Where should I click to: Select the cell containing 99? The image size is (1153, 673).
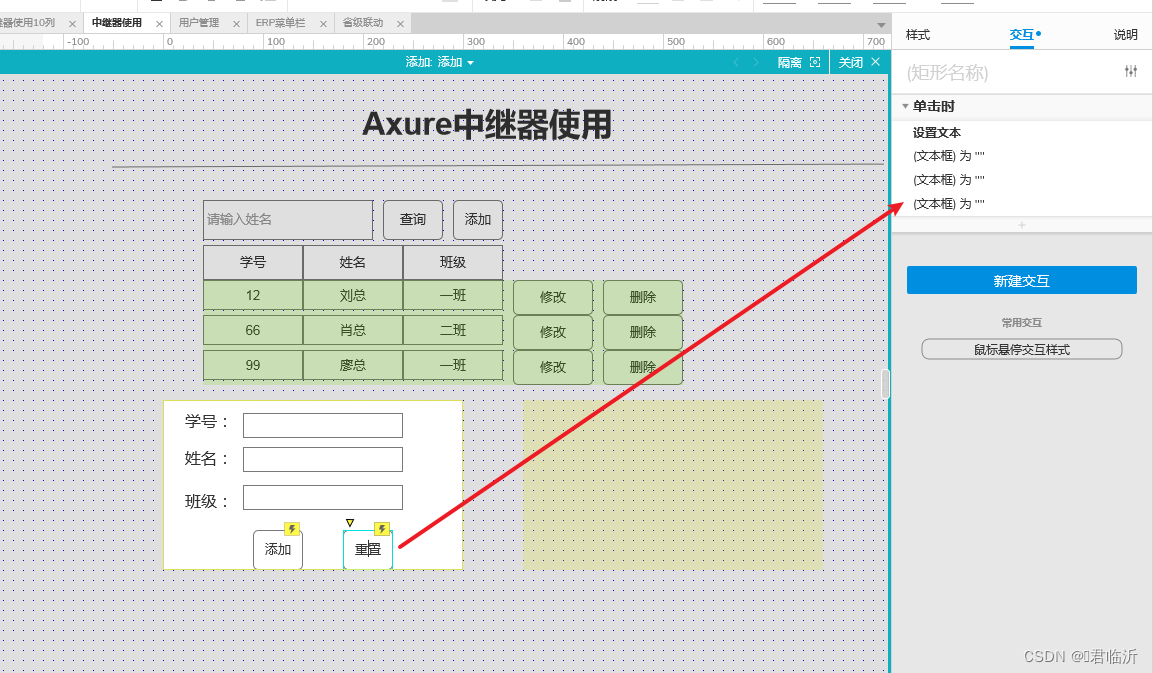click(x=253, y=365)
